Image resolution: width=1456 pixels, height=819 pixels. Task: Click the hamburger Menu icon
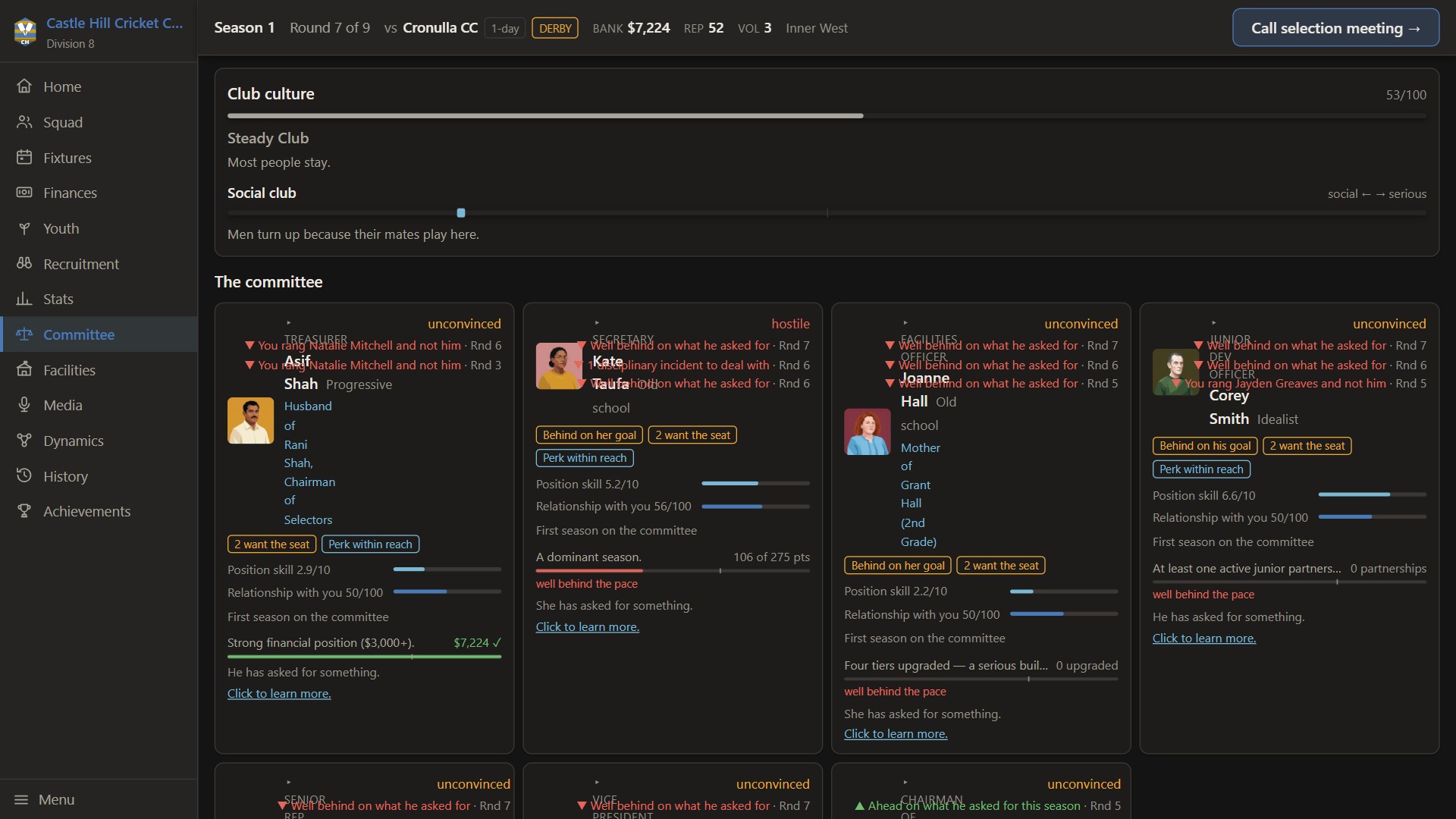coord(21,800)
